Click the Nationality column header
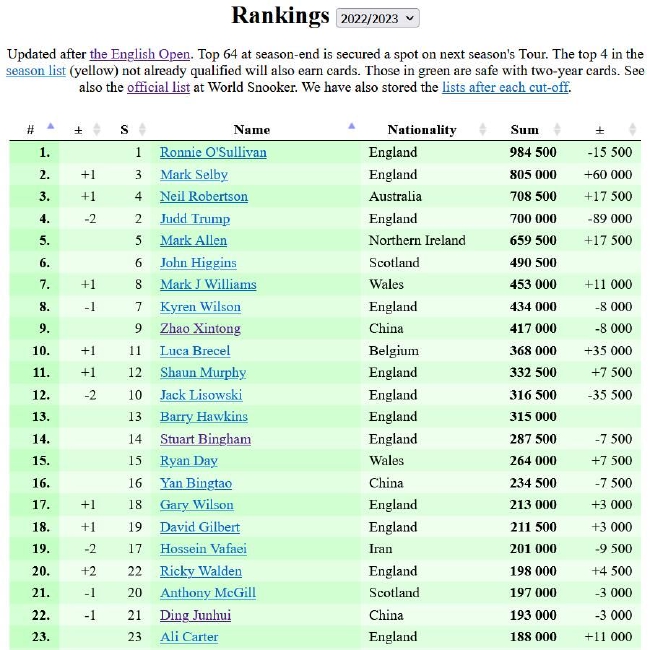Screen dimensions: 650x650 click(422, 130)
